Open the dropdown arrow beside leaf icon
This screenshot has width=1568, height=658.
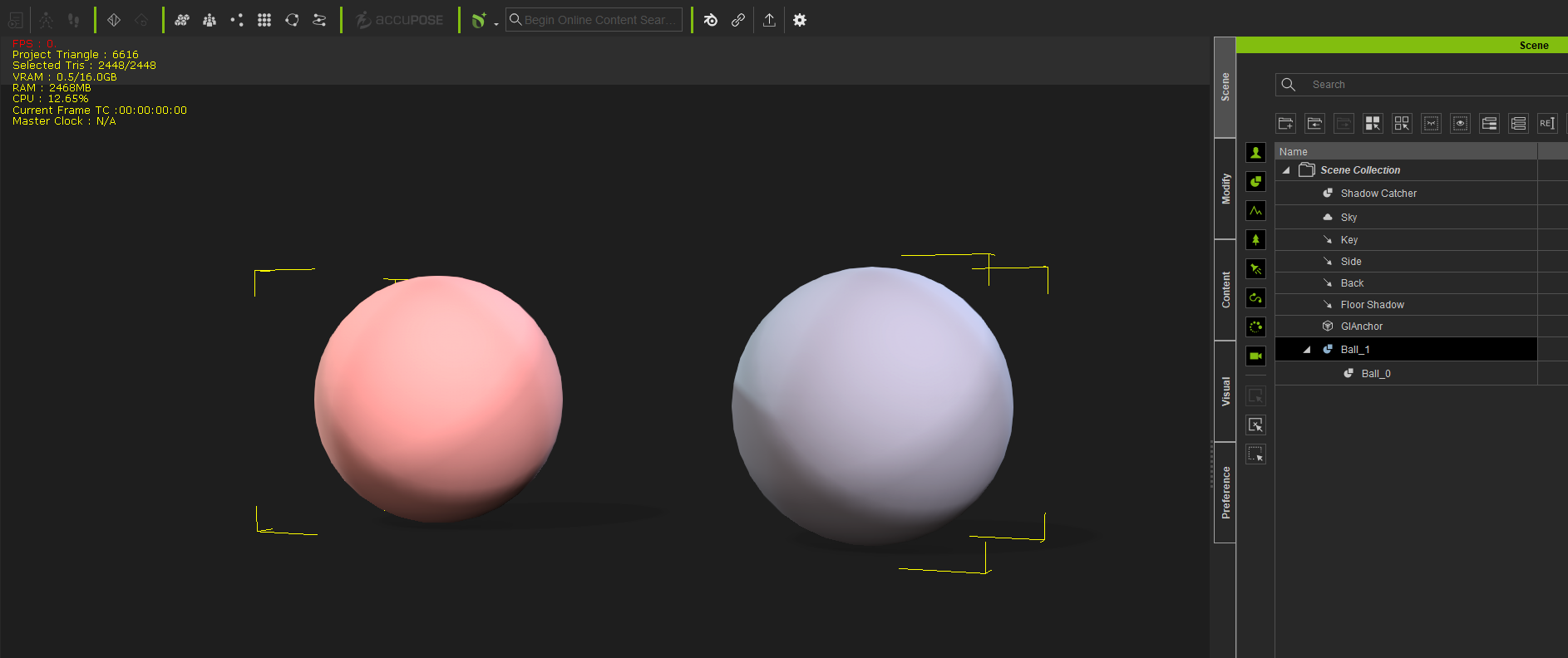click(496, 23)
